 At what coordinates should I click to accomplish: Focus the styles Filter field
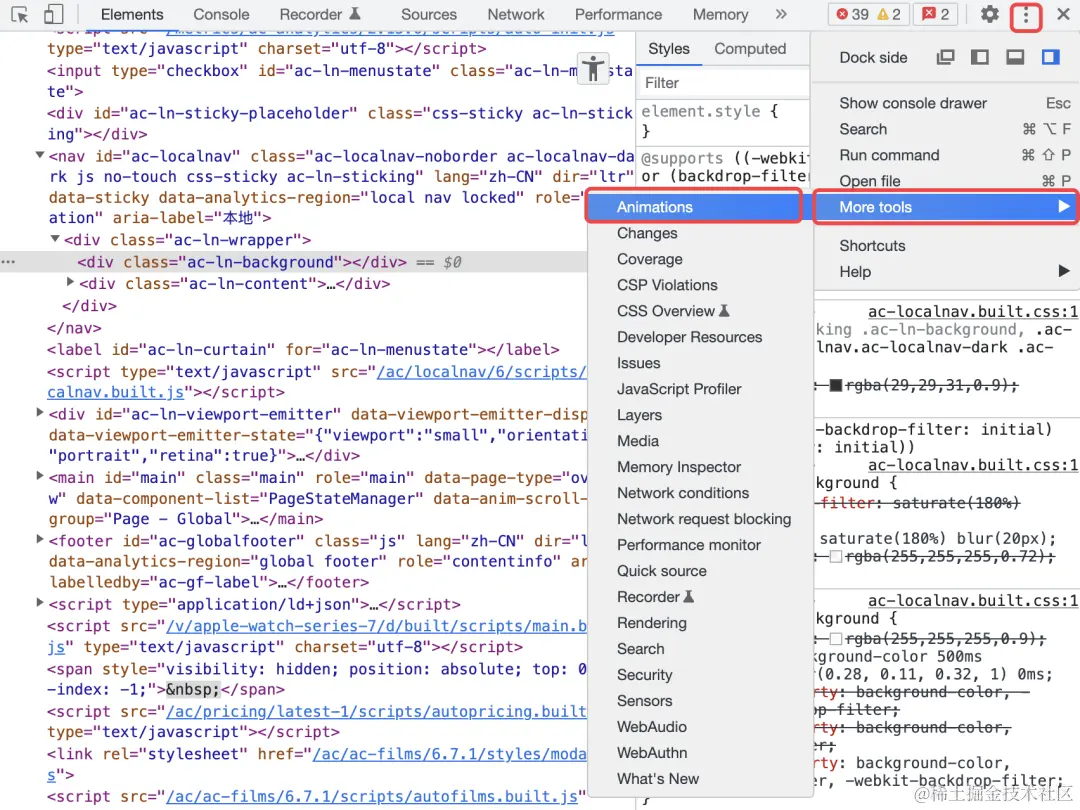coord(723,83)
